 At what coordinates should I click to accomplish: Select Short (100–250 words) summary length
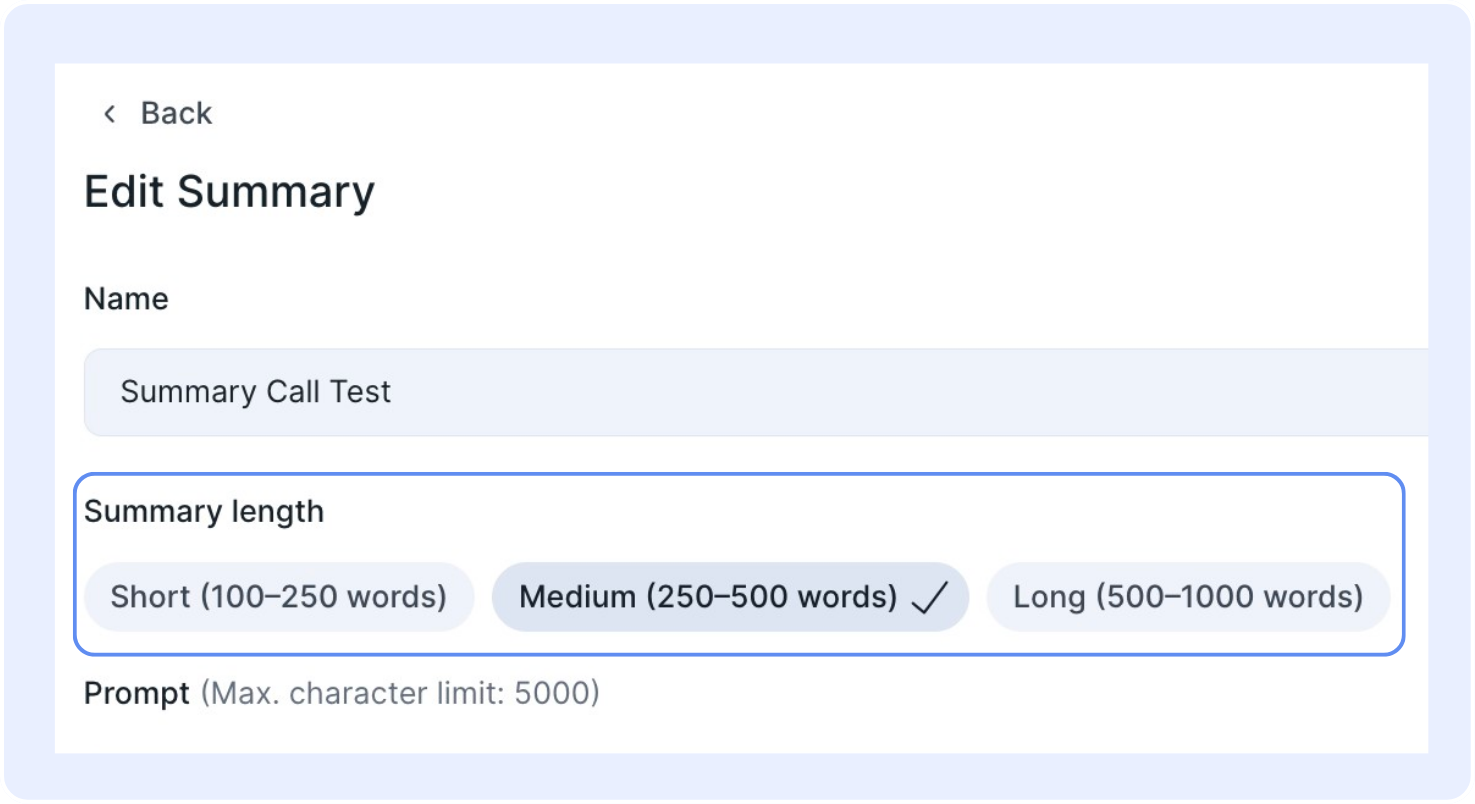tap(279, 597)
